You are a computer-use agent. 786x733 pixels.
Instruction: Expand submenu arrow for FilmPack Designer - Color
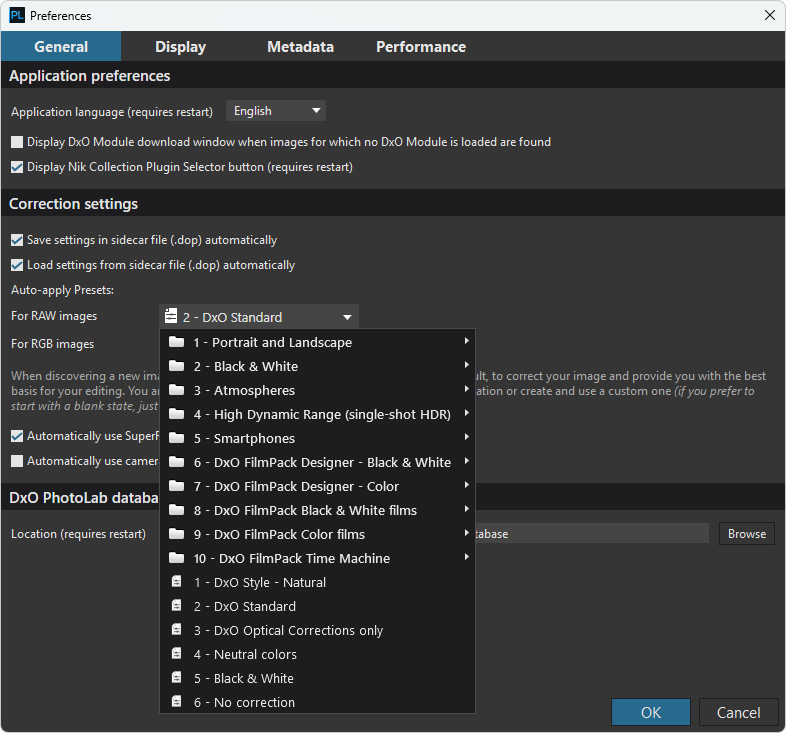tap(466, 485)
